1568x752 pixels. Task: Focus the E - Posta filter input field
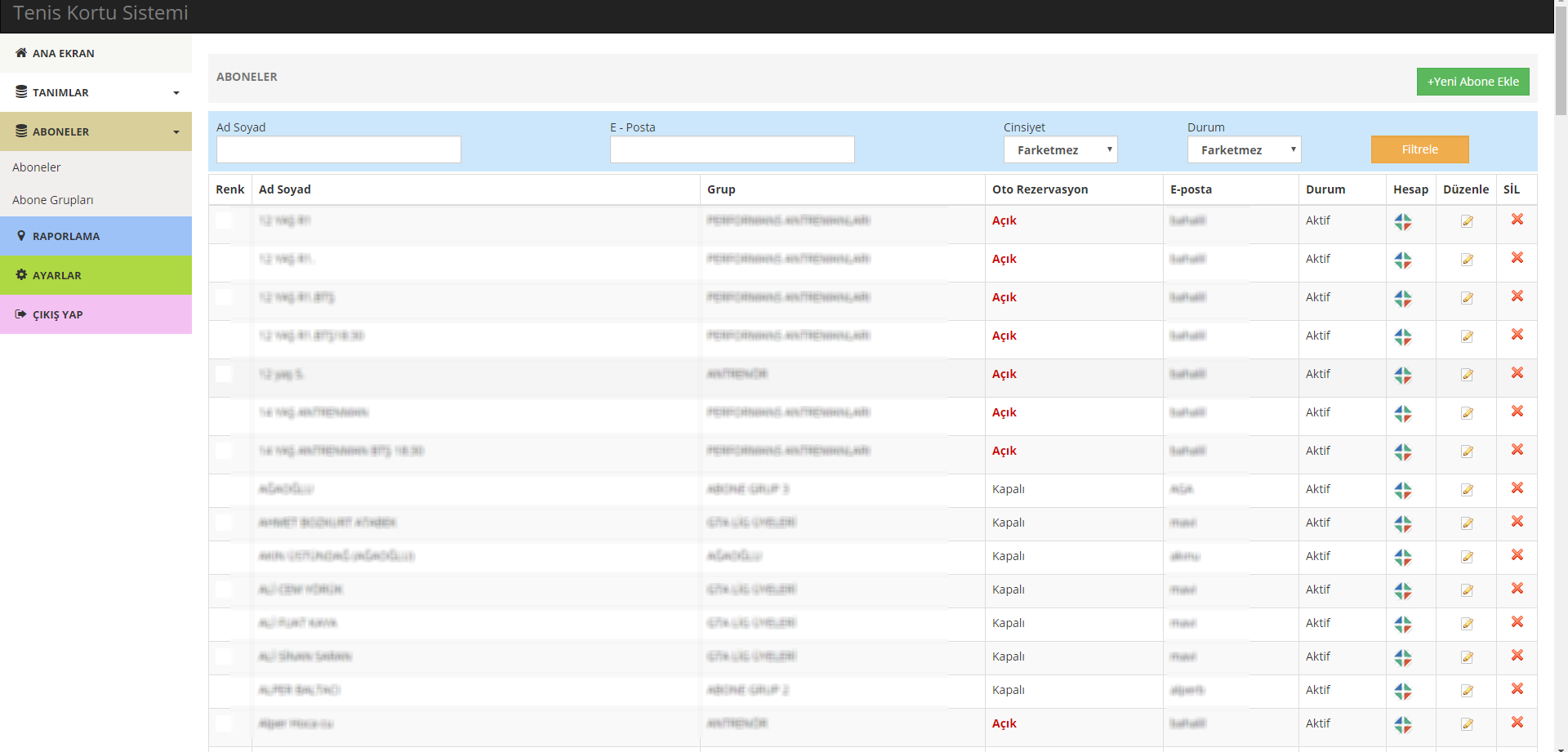click(x=732, y=149)
